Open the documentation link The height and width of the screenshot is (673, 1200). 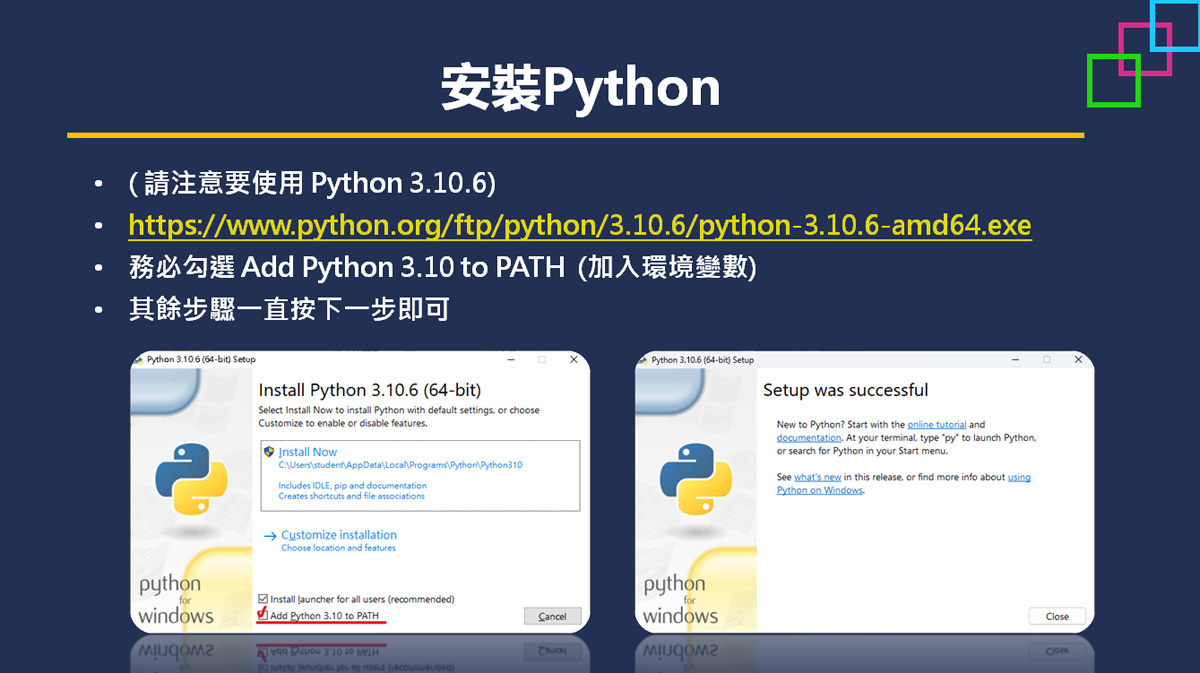tap(809, 438)
